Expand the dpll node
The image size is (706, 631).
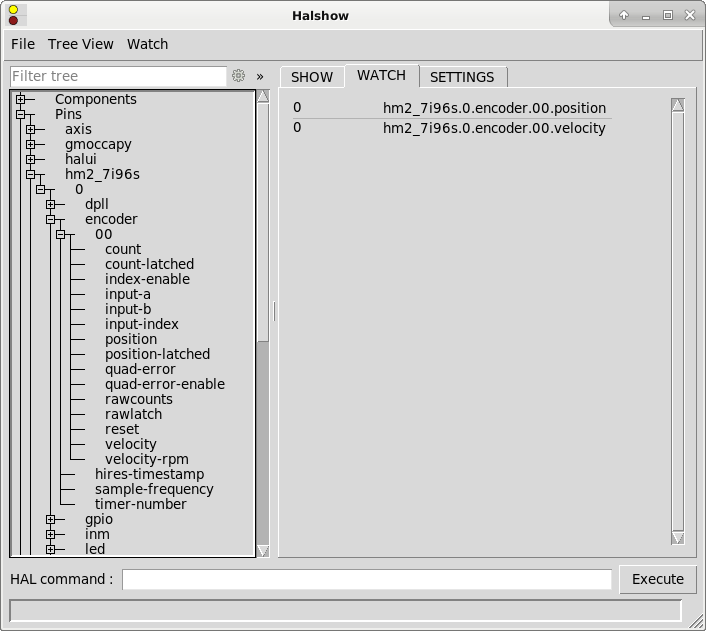click(x=50, y=204)
